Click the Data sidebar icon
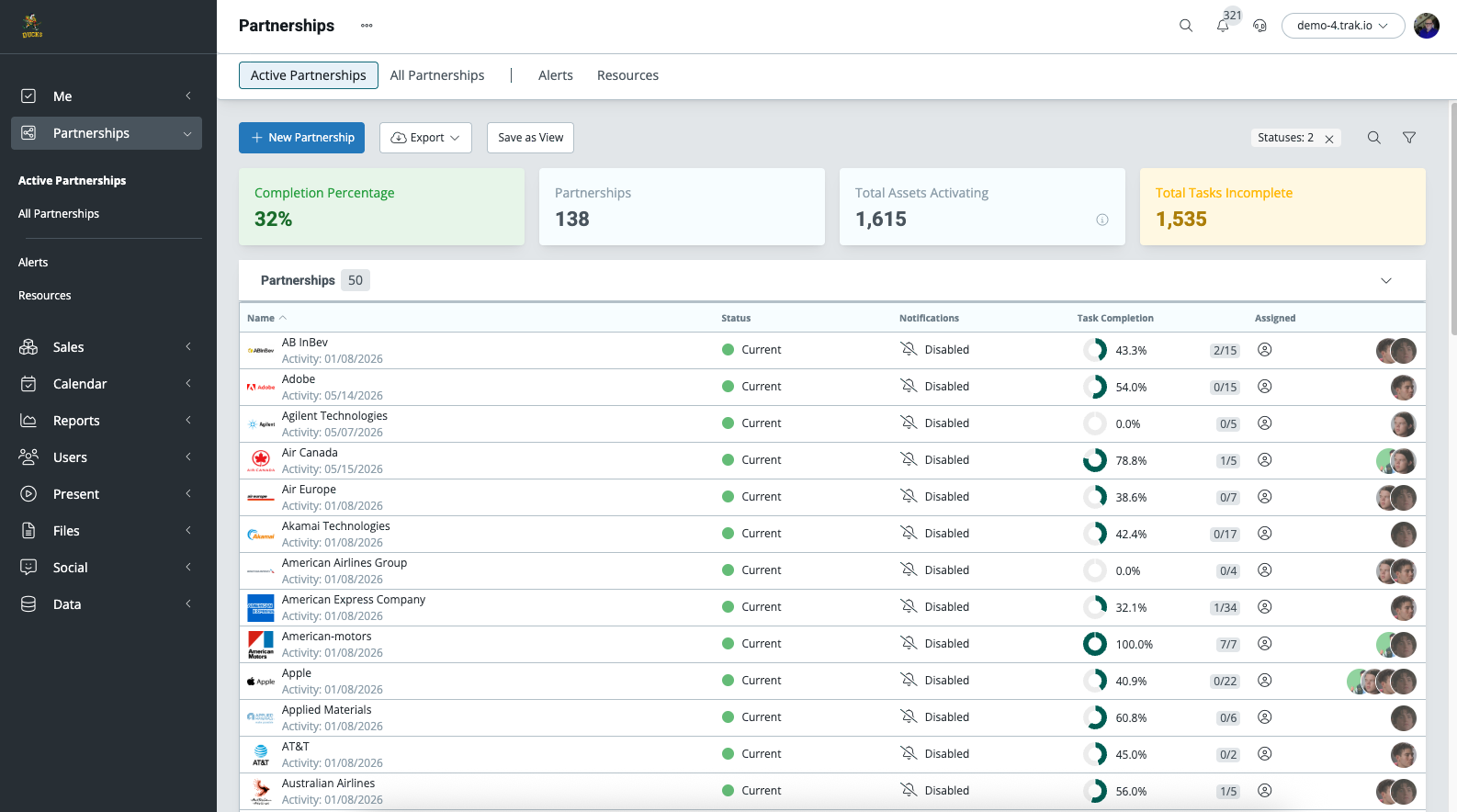 pyautogui.click(x=28, y=604)
